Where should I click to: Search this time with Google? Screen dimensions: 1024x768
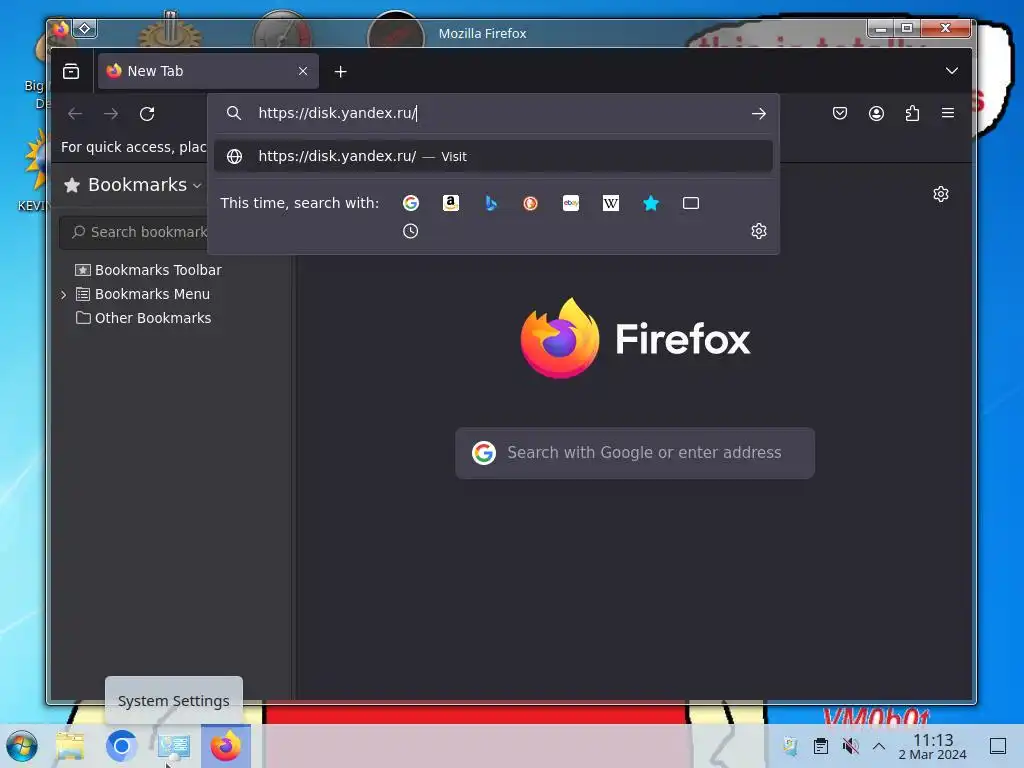[x=411, y=203]
